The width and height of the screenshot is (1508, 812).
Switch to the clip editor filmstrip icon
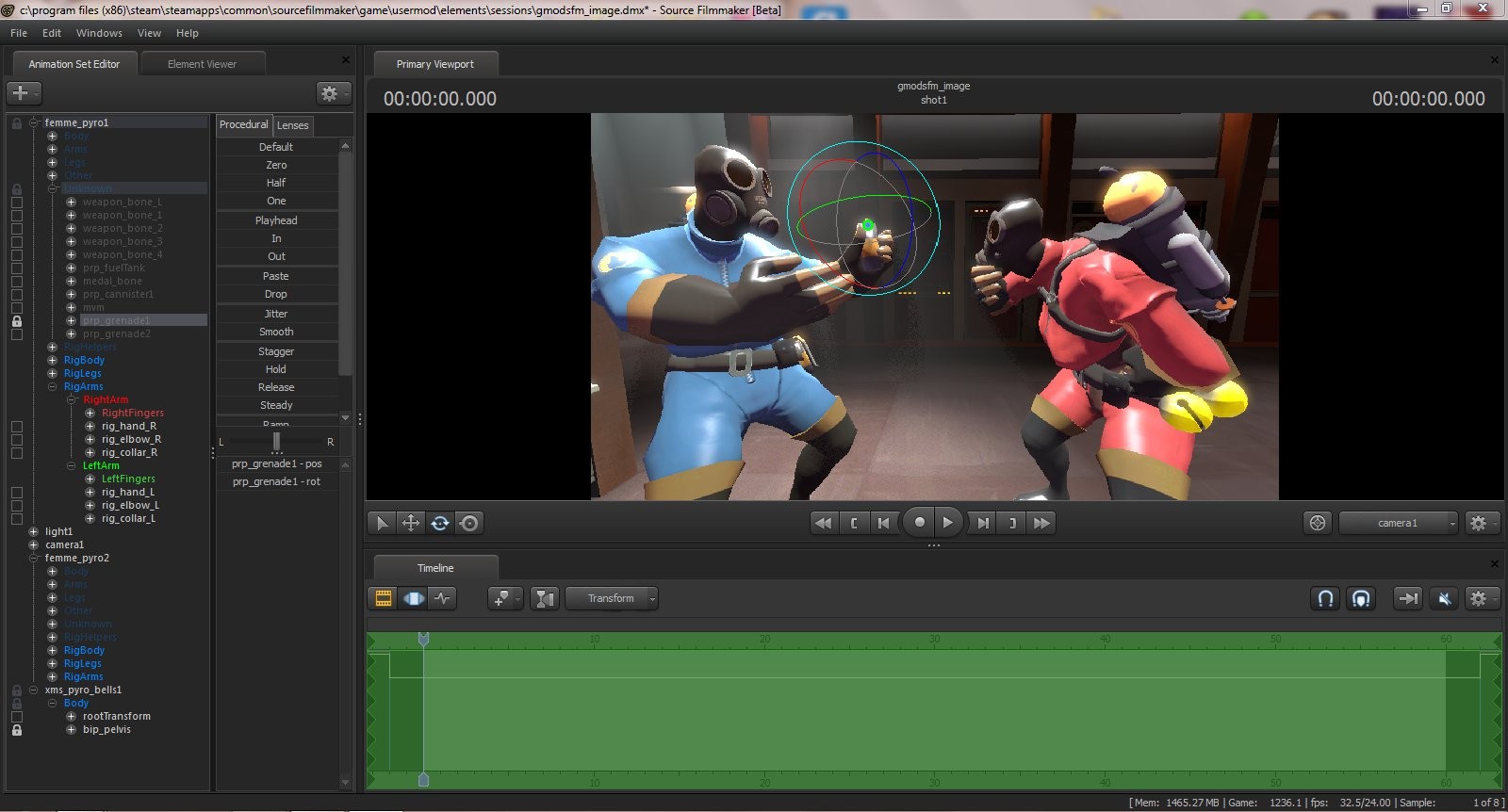click(384, 598)
